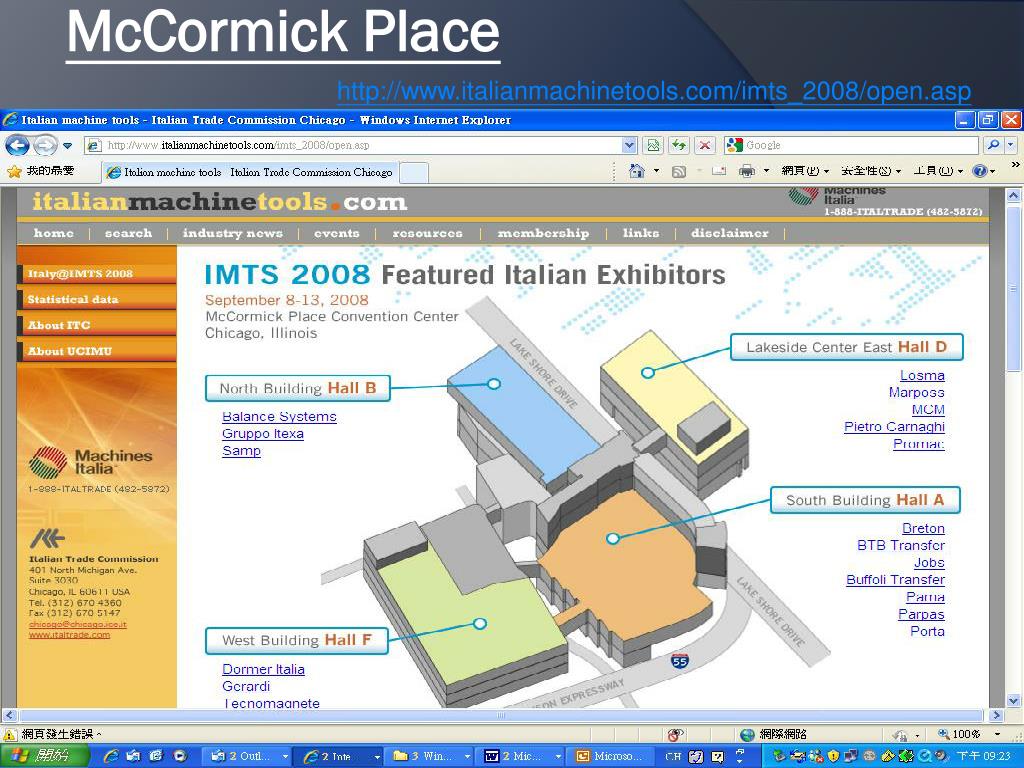Open the Outlook taskbar group
Image resolution: width=1024 pixels, height=768 pixels.
pos(248,756)
